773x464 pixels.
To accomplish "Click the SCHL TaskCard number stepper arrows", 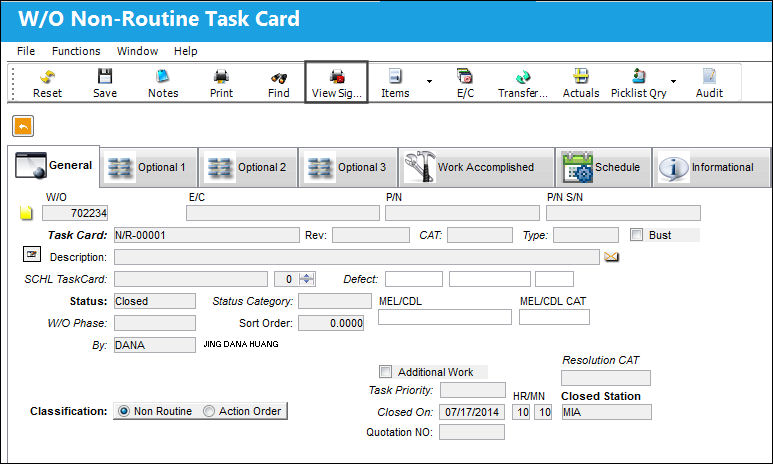I will pos(307,279).
